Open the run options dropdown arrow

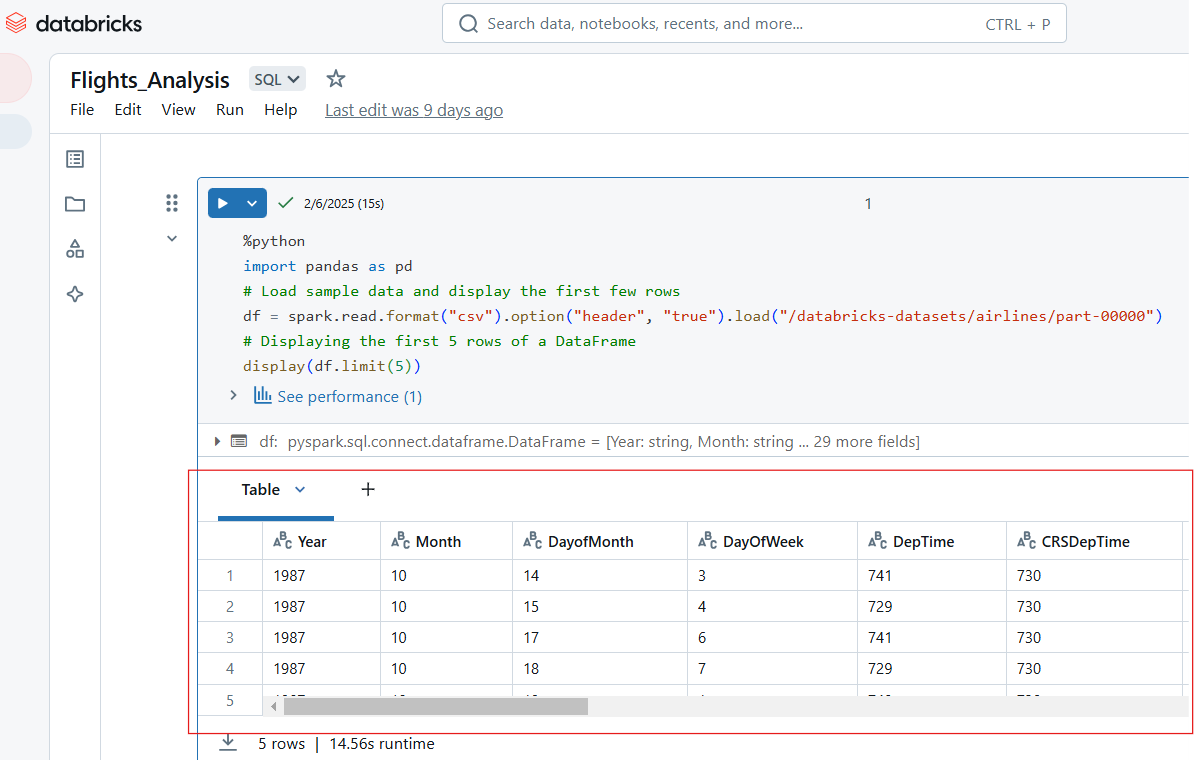[252, 203]
